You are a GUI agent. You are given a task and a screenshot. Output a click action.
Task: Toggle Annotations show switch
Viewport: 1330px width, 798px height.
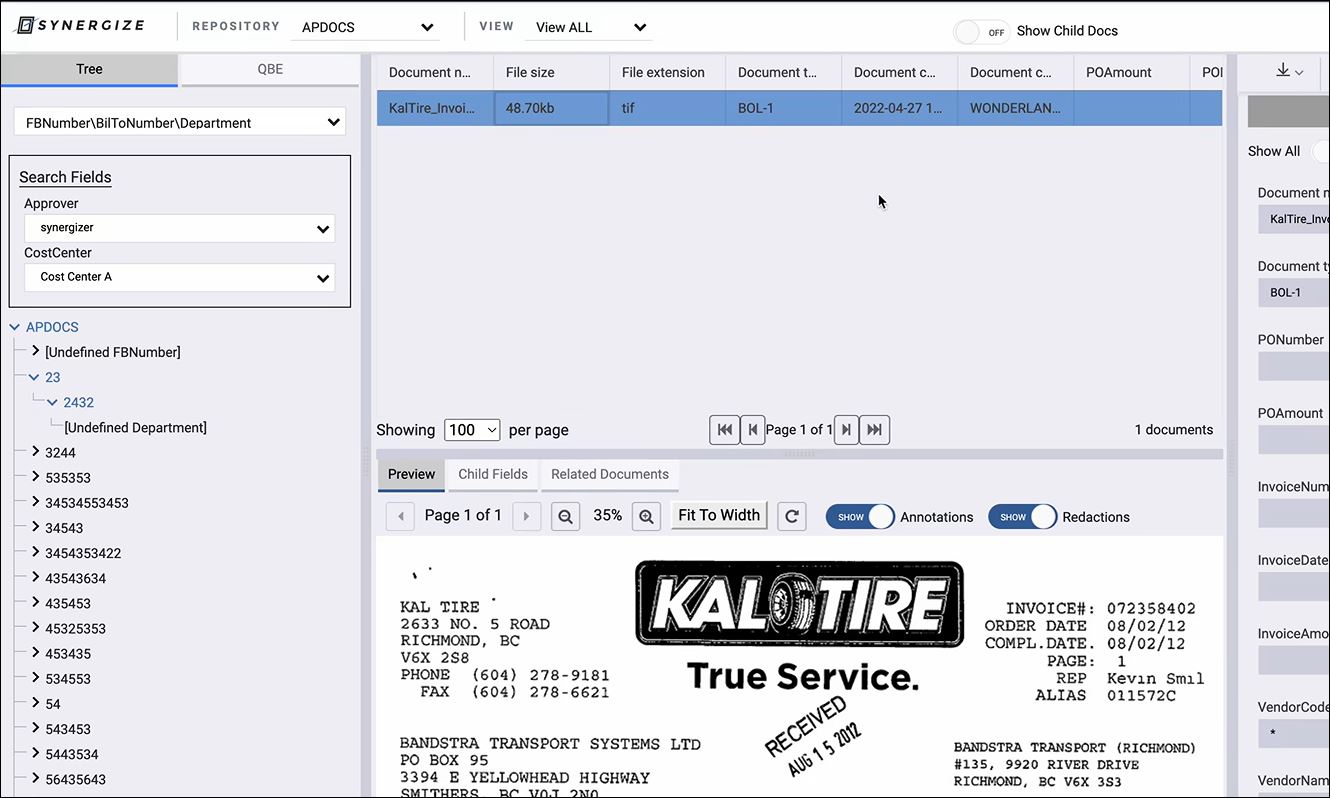(x=860, y=517)
